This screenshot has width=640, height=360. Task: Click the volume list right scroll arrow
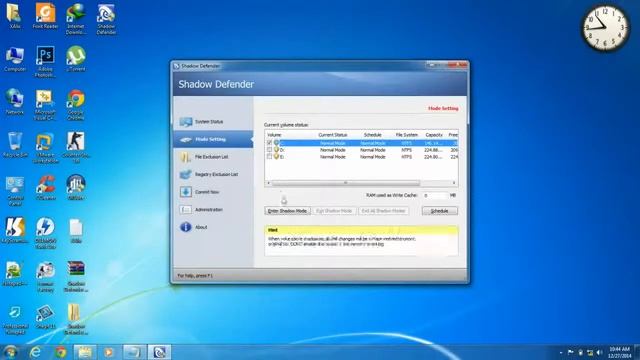[454, 183]
